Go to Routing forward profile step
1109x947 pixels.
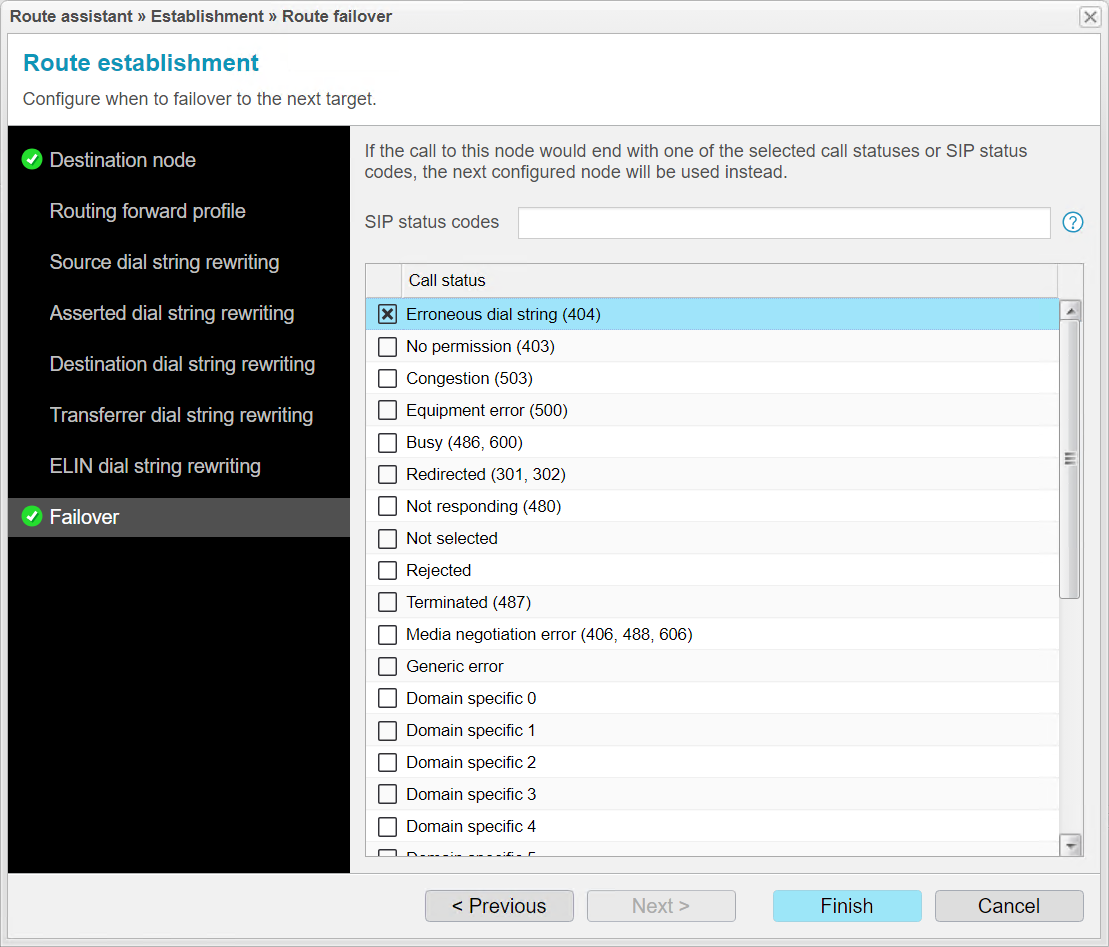click(x=179, y=211)
